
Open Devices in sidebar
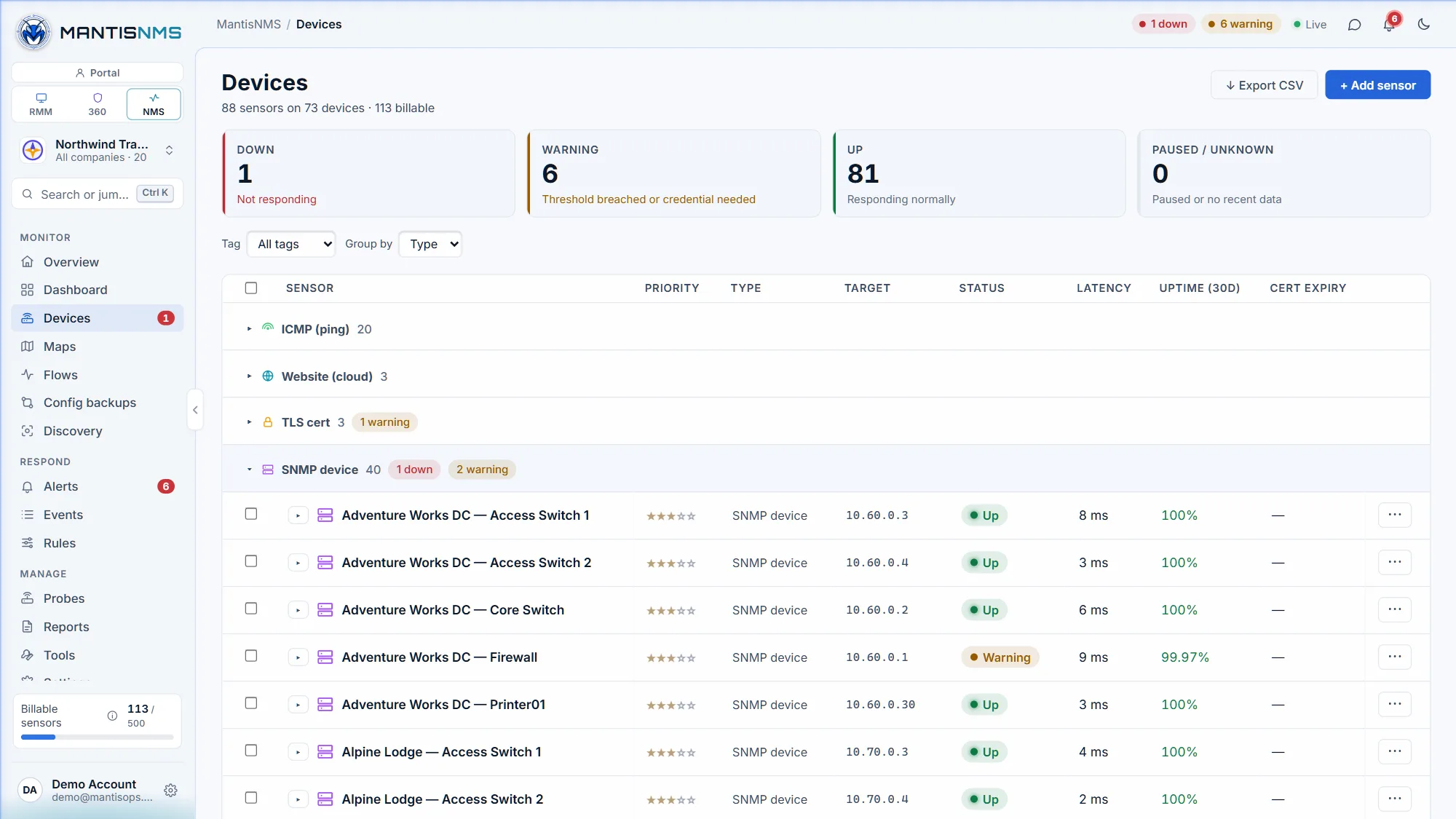click(98, 318)
